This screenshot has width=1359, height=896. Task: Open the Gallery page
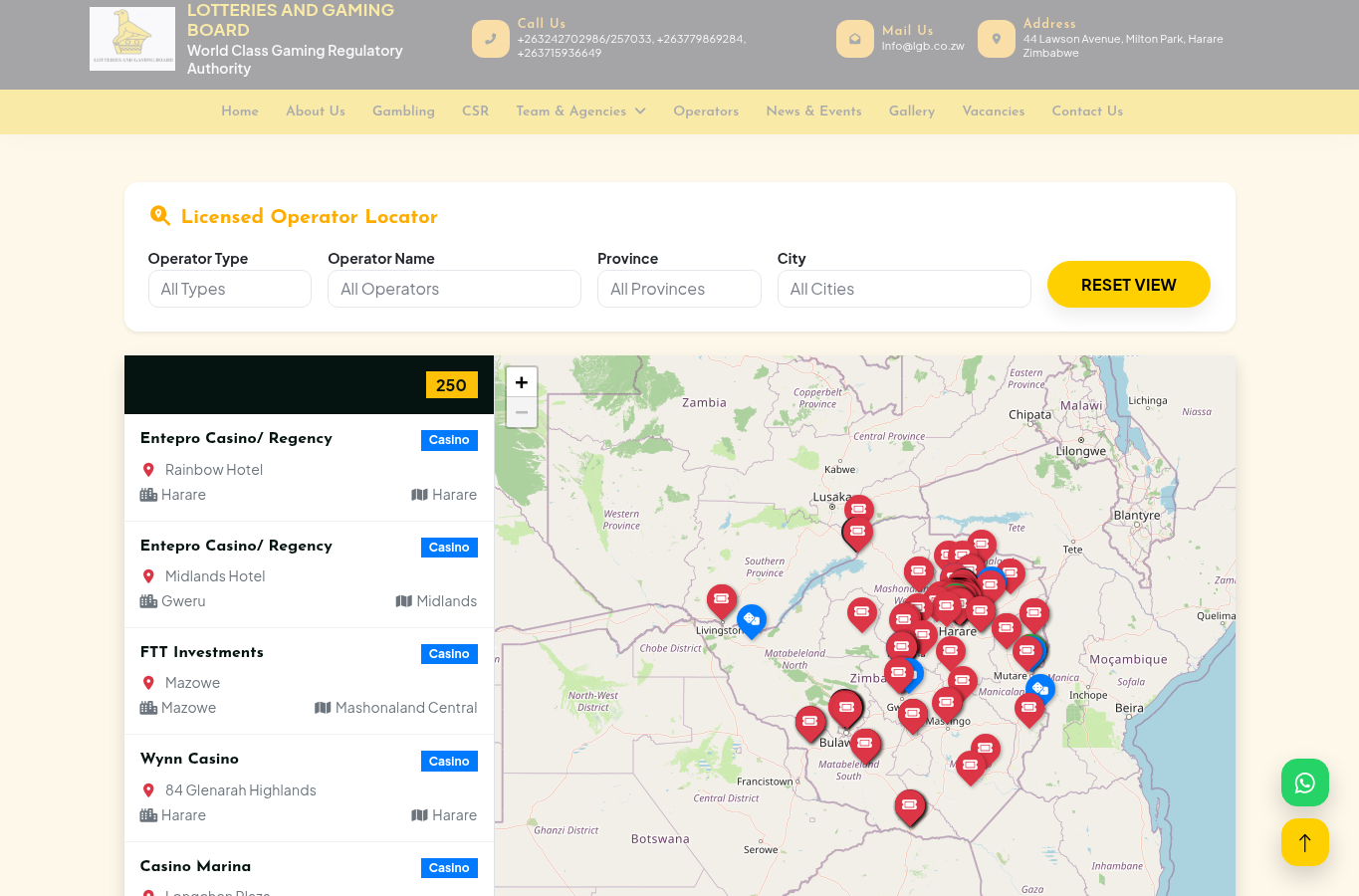912,112
